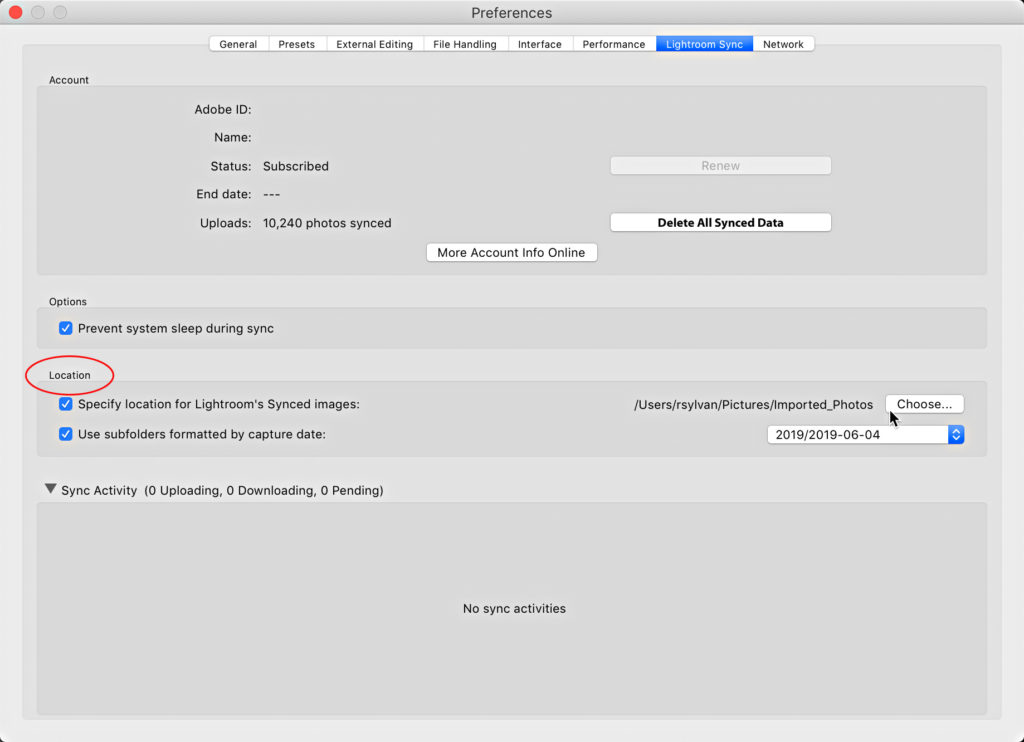
Task: Collapse the Sync Activity disclosure triangle
Action: [50, 489]
